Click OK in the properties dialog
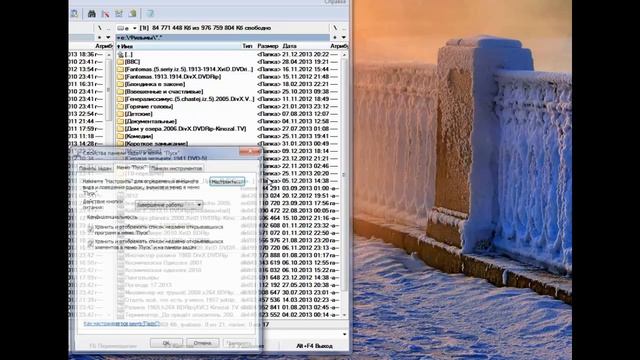The image size is (640, 360). click(x=166, y=343)
